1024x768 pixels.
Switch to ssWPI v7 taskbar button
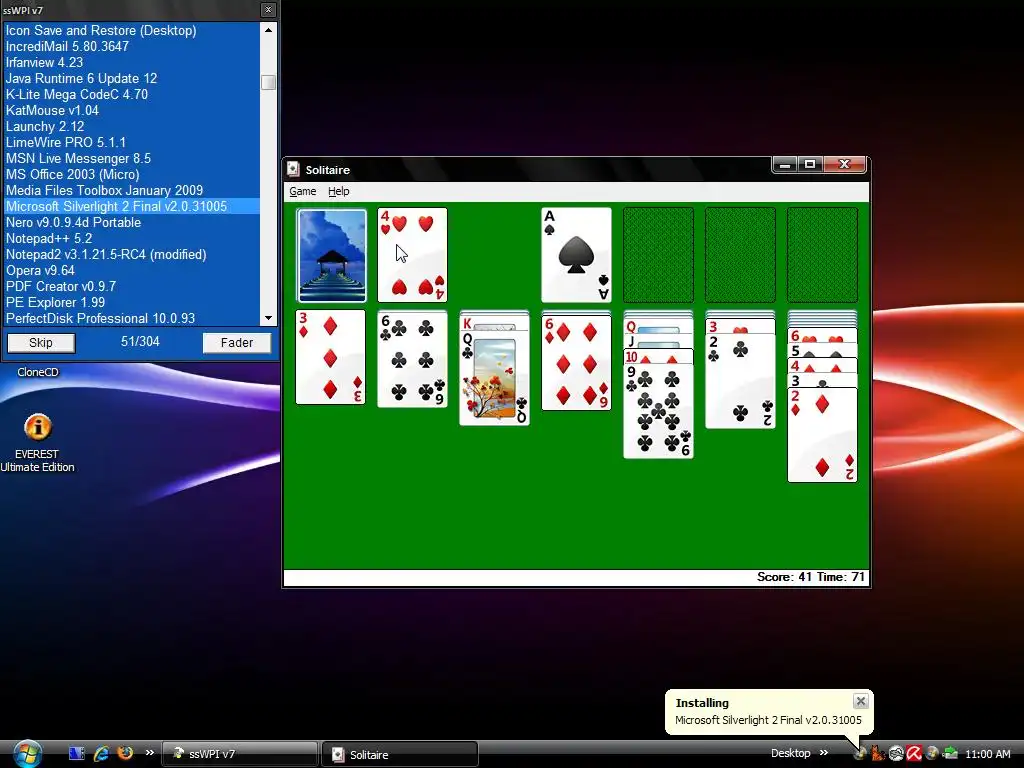point(239,754)
